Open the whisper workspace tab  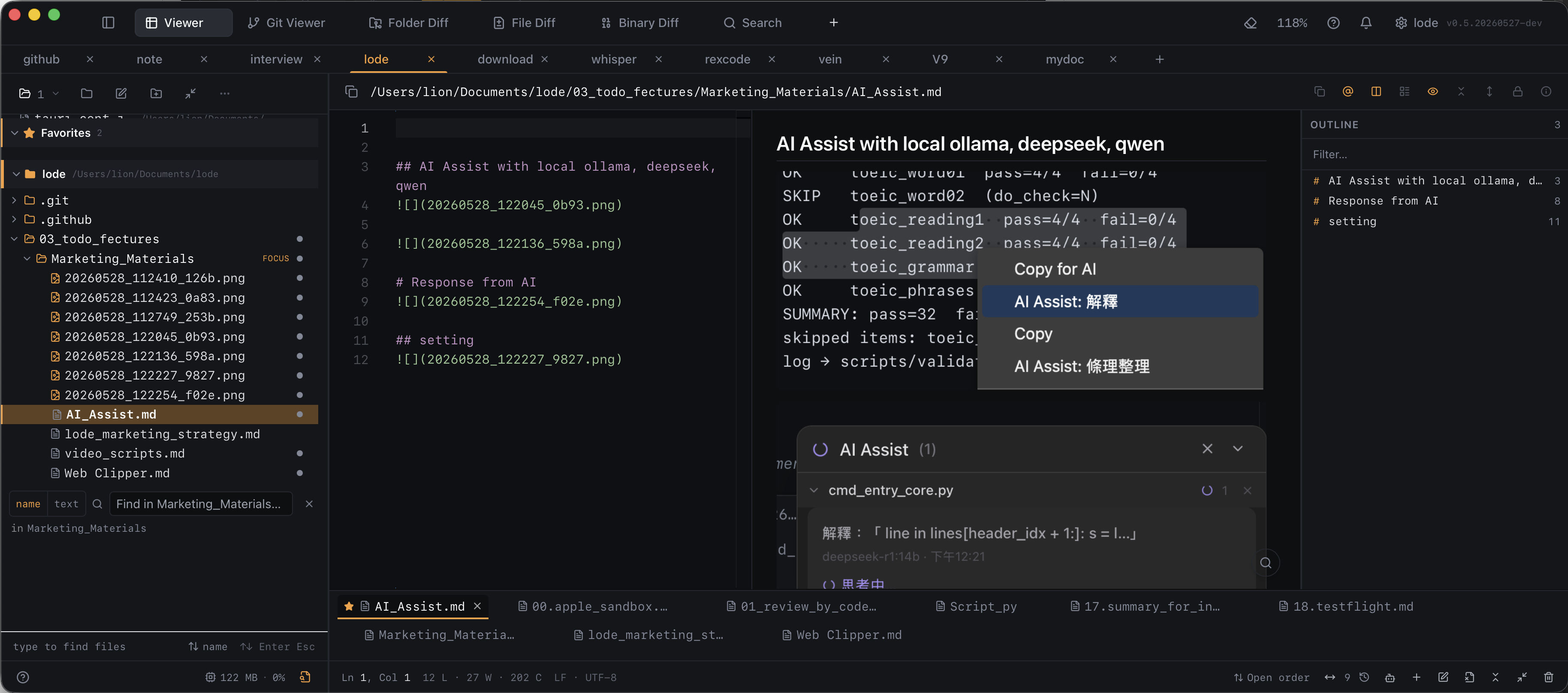(614, 59)
